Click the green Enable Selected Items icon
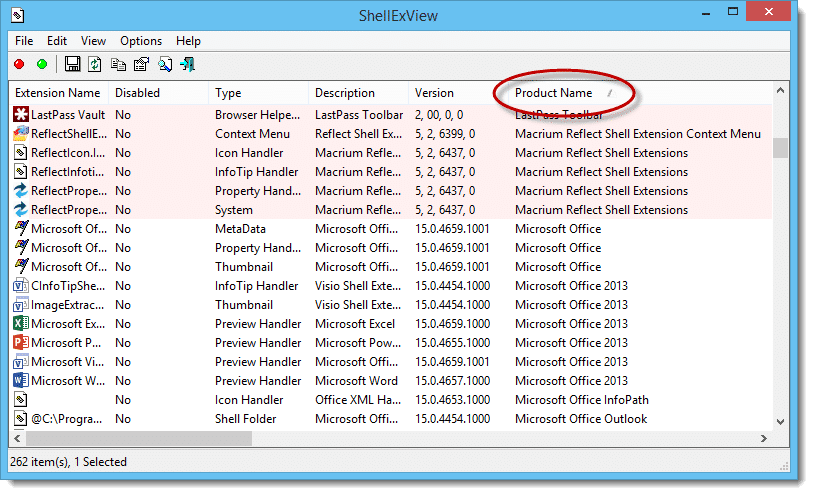 [x=42, y=64]
